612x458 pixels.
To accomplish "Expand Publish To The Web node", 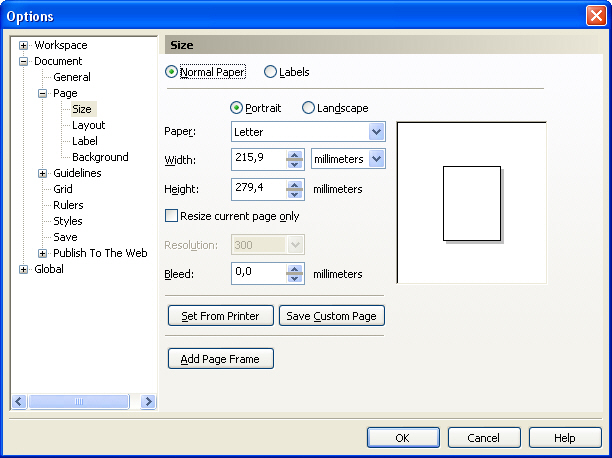I will [43, 253].
